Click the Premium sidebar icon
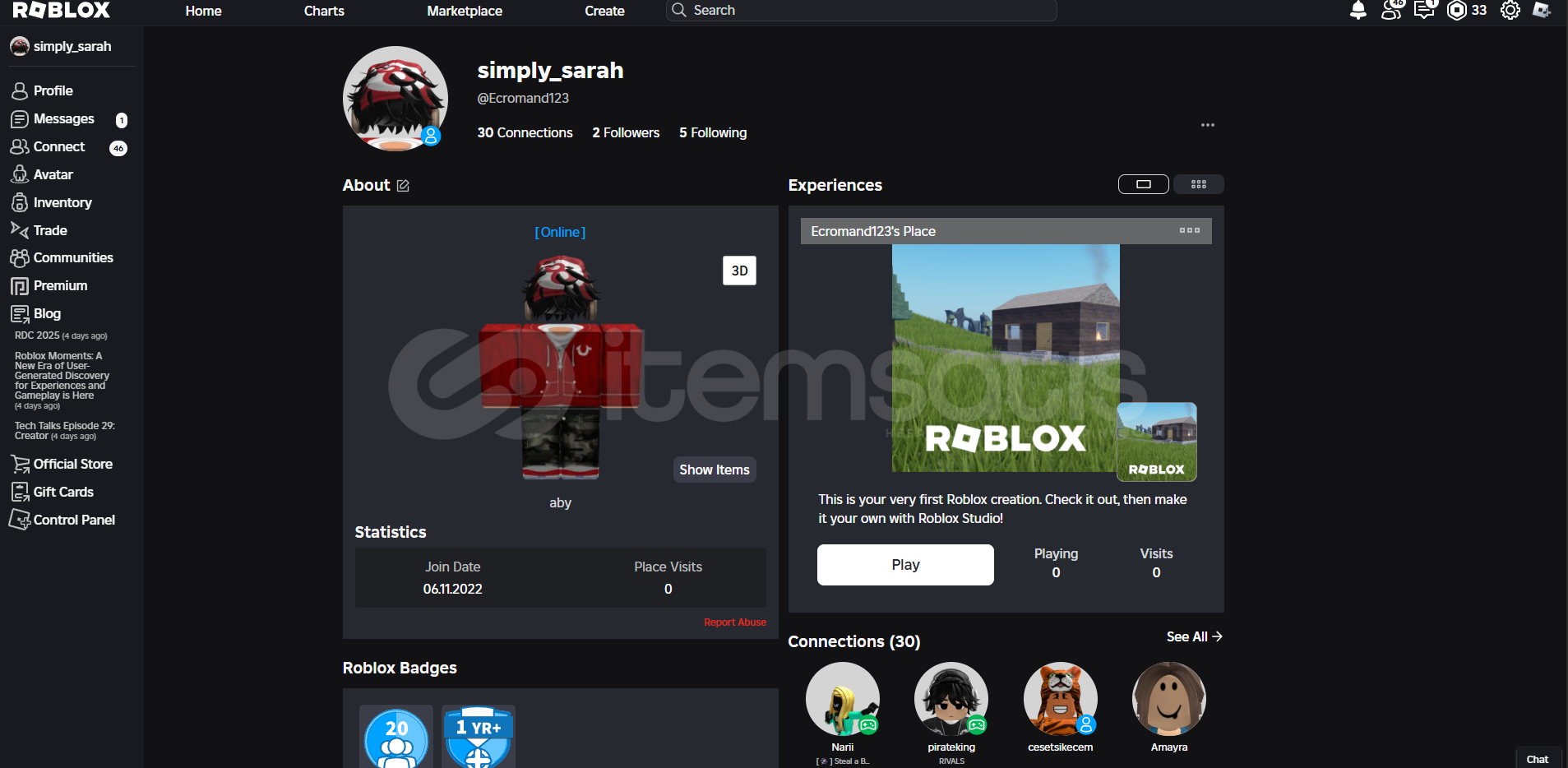 point(20,286)
